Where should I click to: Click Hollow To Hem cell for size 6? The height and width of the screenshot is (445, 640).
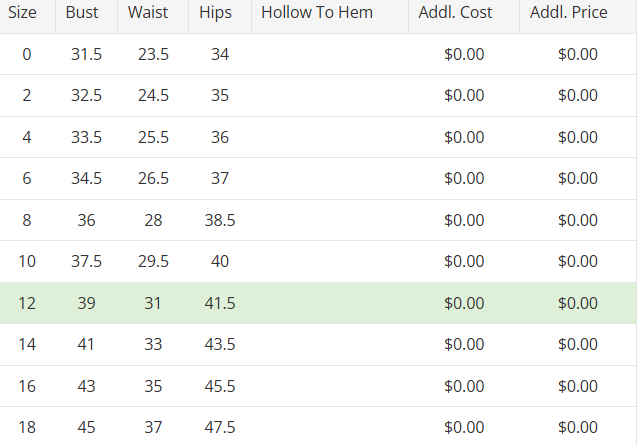point(330,178)
